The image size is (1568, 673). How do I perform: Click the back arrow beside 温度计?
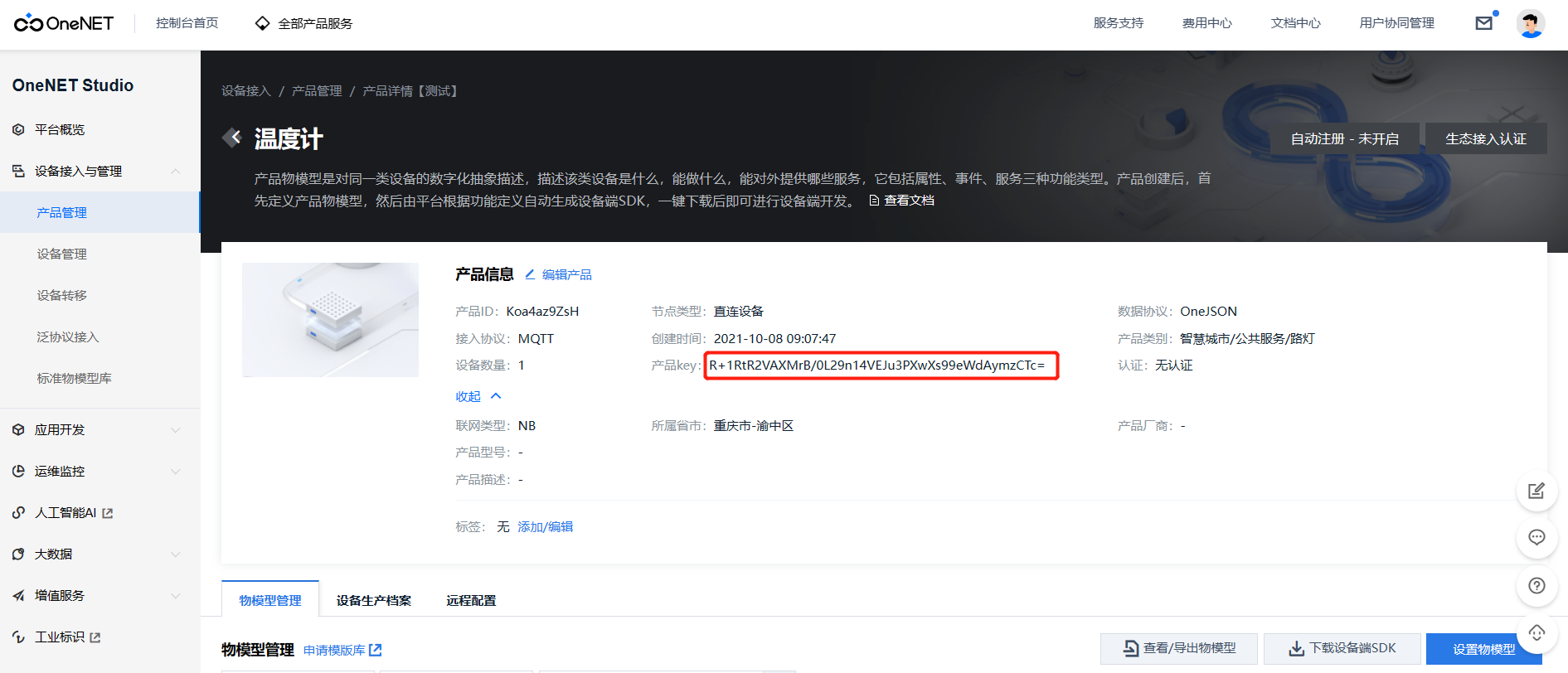[231, 138]
